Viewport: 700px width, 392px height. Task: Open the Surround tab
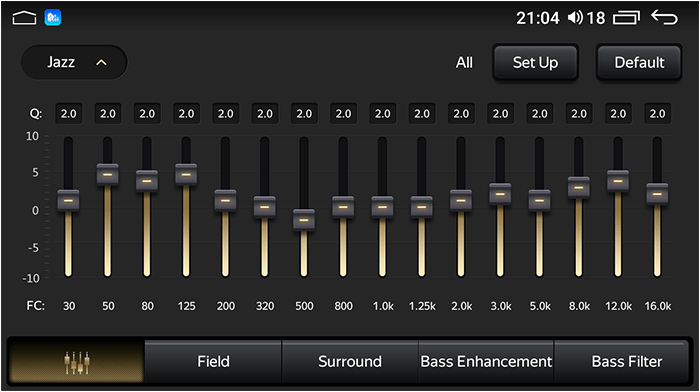point(350,361)
